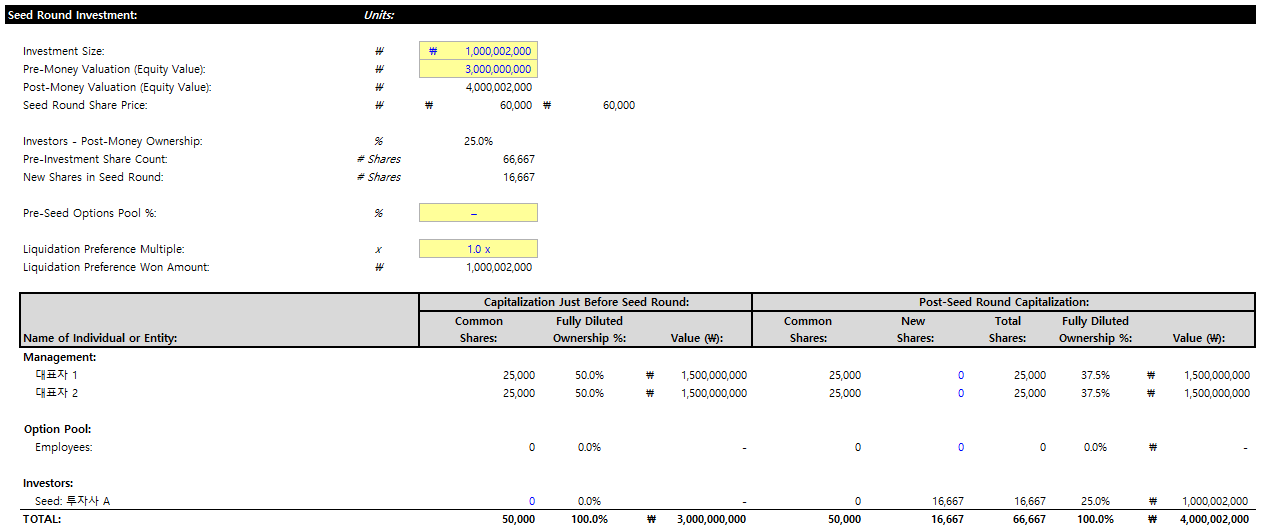Select 대표자 1's post-seed 37.5% ownership cell
Screen dimensions: 1264x532
pyautogui.click(x=1094, y=375)
